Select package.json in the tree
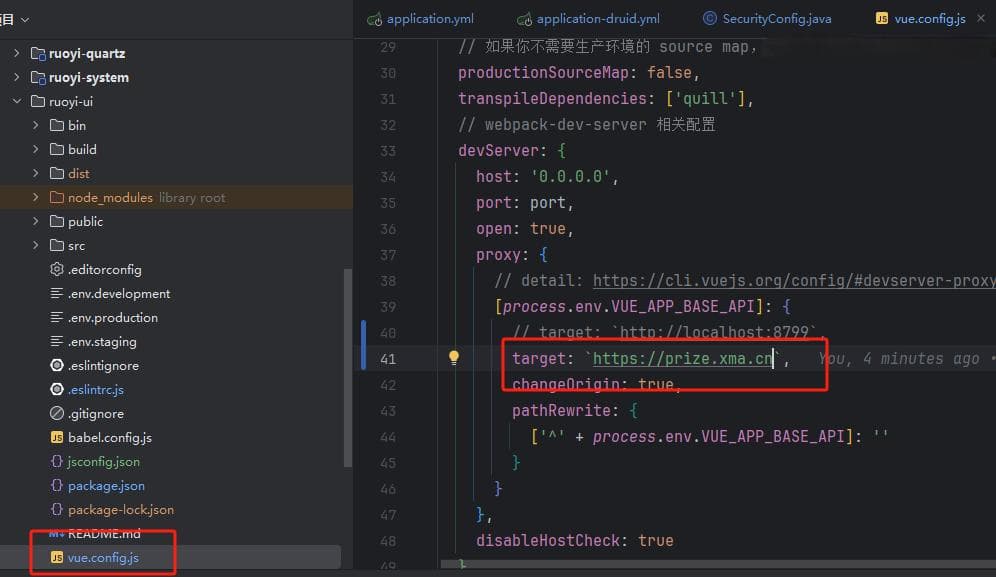Viewport: 996px width, 577px height. coord(106,485)
